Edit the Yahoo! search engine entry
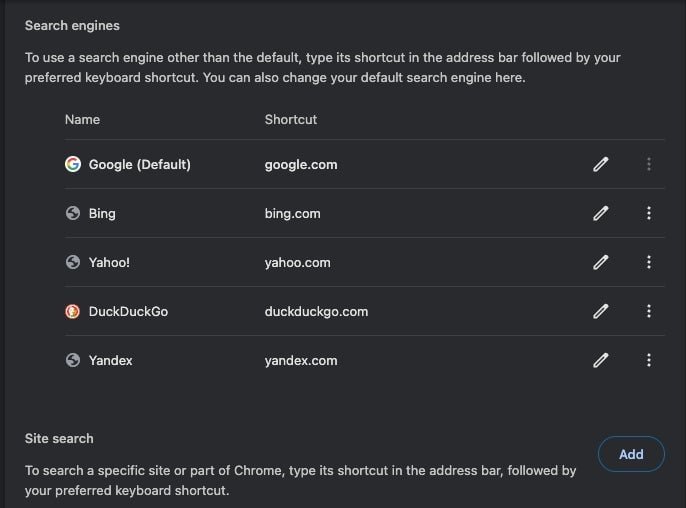686x508 pixels. (601, 263)
